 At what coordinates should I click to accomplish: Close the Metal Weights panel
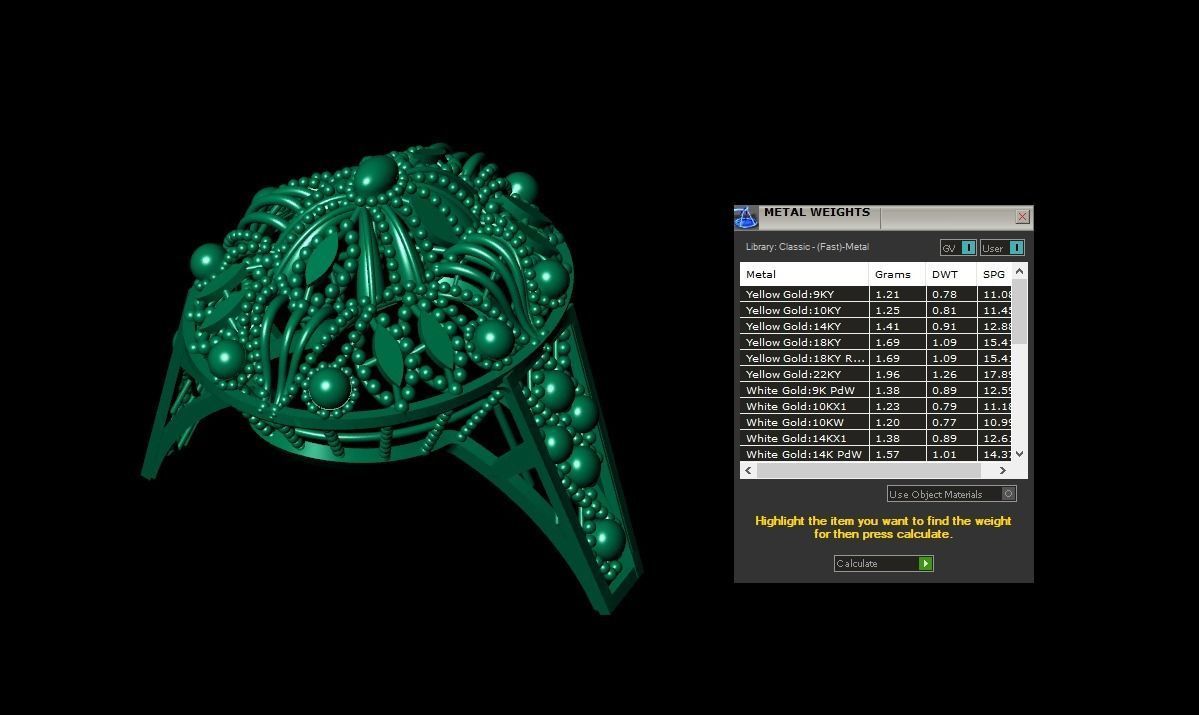[x=1022, y=217]
